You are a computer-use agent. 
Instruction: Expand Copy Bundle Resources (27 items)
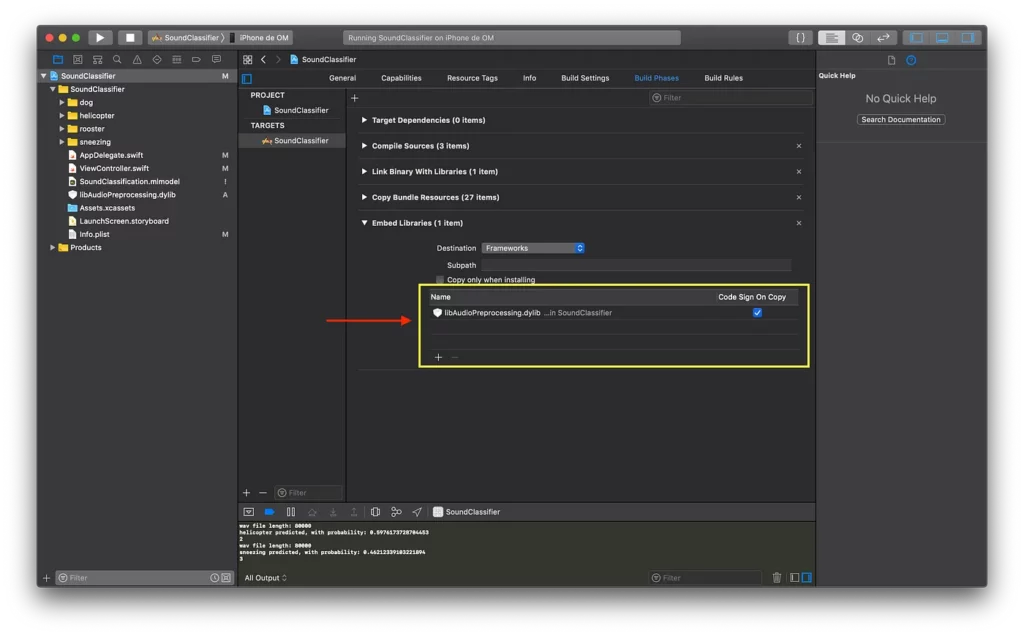pyautogui.click(x=364, y=197)
